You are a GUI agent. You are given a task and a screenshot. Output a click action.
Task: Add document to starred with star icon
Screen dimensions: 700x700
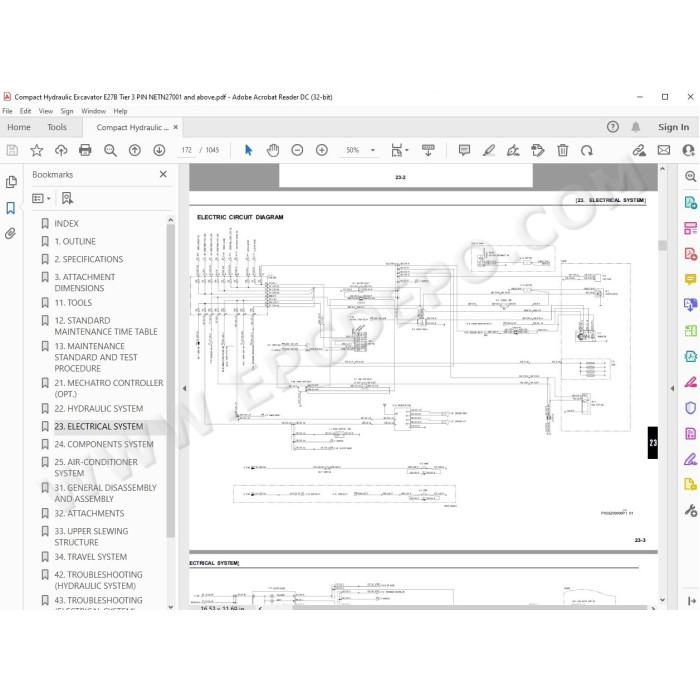tap(37, 150)
